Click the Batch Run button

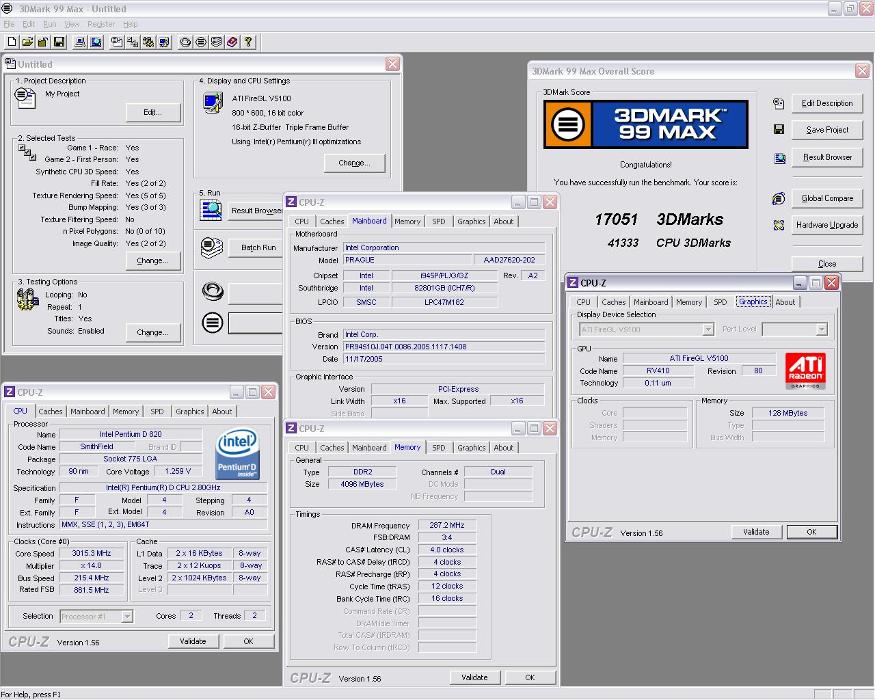click(x=256, y=247)
